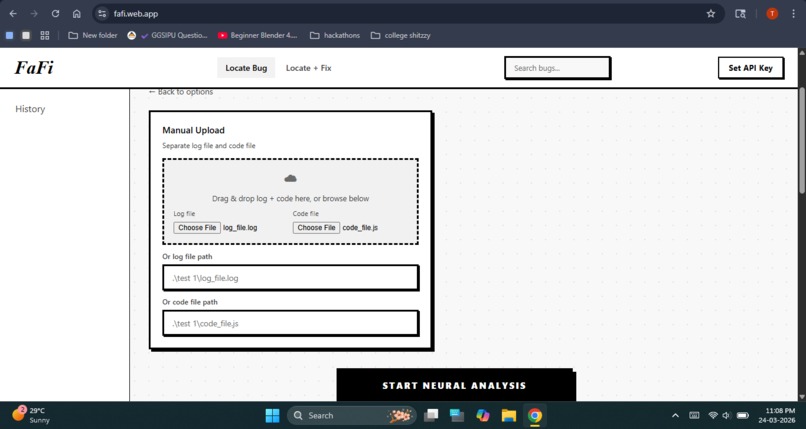Focus the log file path field
Image resolution: width=806 pixels, height=429 pixels.
click(290, 278)
